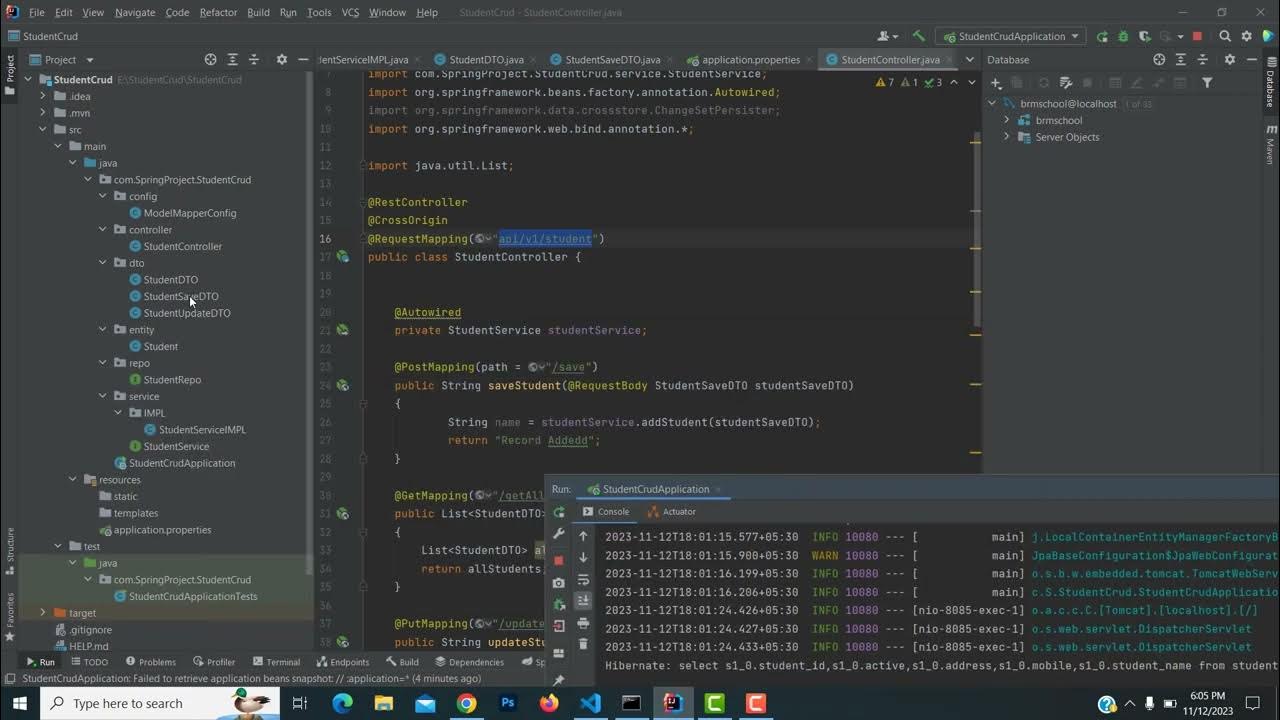The image size is (1280, 720).
Task: Open Photoshop from the taskbar
Action: click(507, 704)
